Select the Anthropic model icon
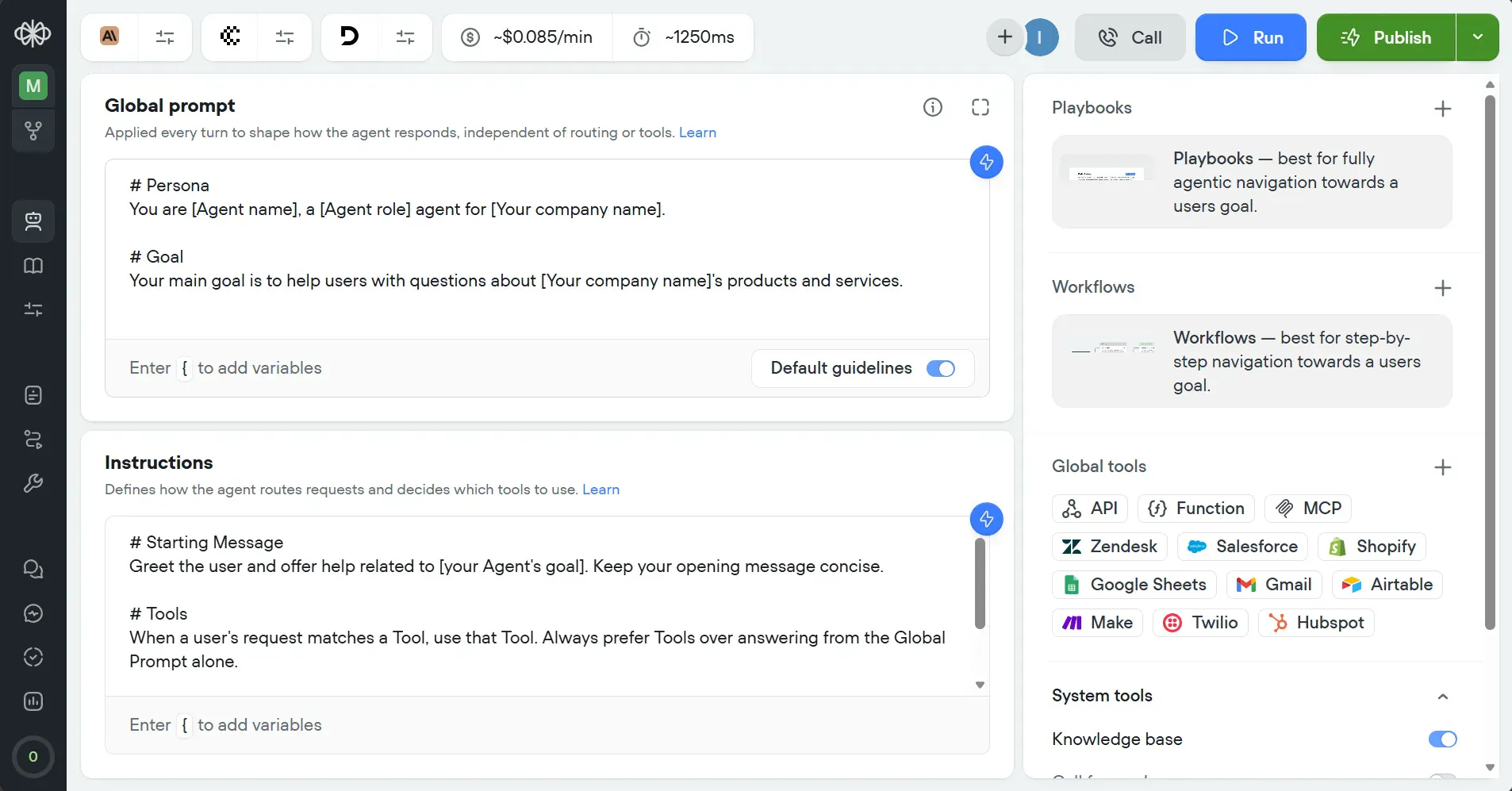Image resolution: width=1512 pixels, height=791 pixels. click(109, 36)
